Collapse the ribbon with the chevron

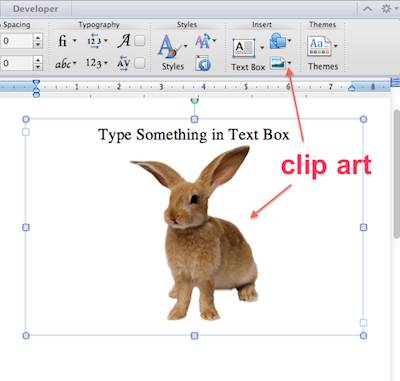pyautogui.click(x=367, y=9)
